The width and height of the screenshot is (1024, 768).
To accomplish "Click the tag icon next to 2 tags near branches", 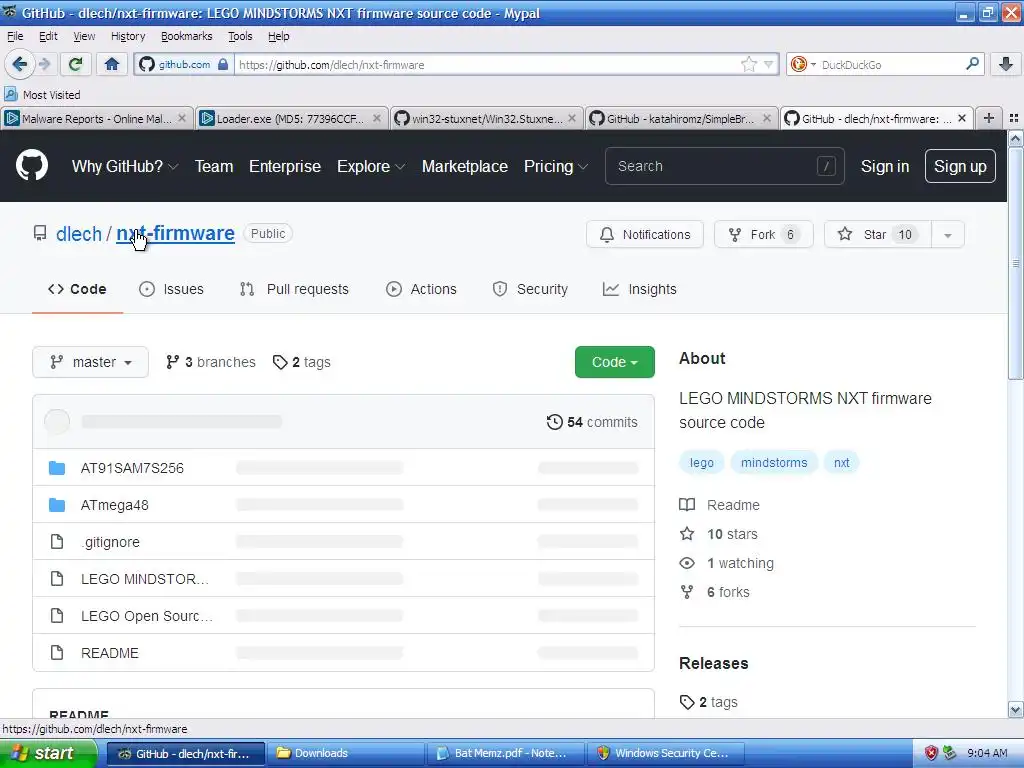I will tap(280, 362).
